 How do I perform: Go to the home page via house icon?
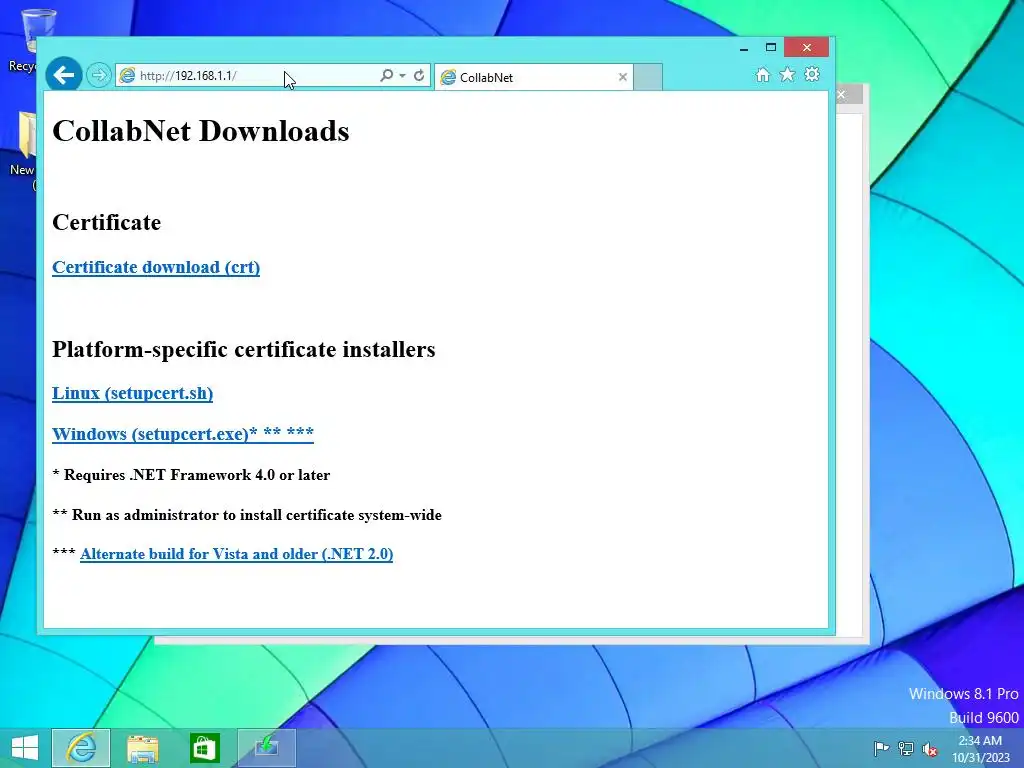pyautogui.click(x=762, y=74)
